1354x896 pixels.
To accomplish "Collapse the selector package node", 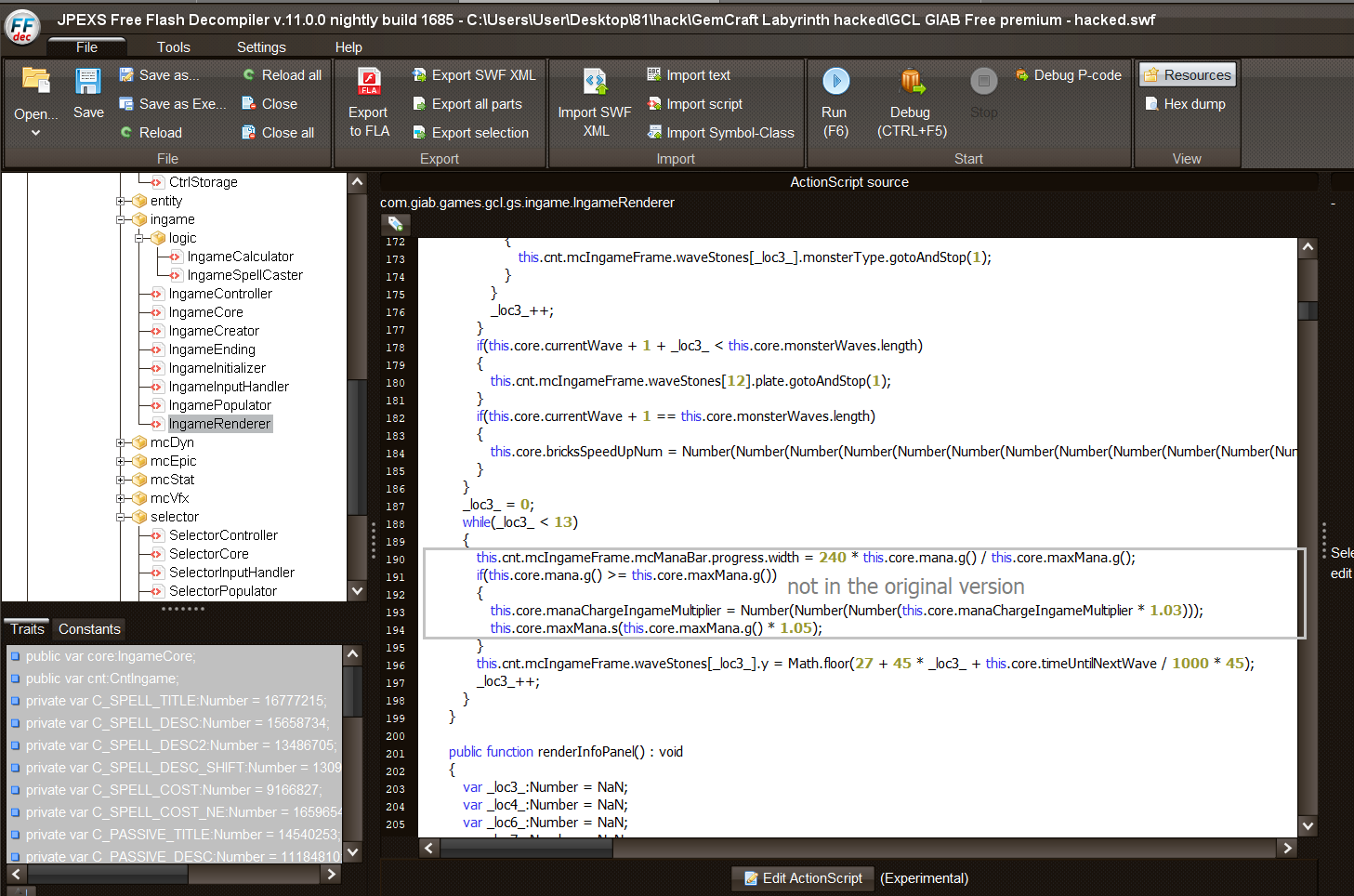I will click(x=121, y=517).
